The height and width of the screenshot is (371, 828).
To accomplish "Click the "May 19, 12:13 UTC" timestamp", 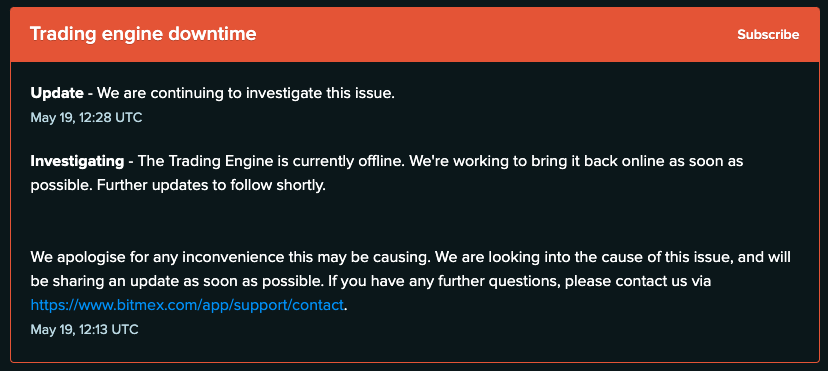I will coord(84,330).
